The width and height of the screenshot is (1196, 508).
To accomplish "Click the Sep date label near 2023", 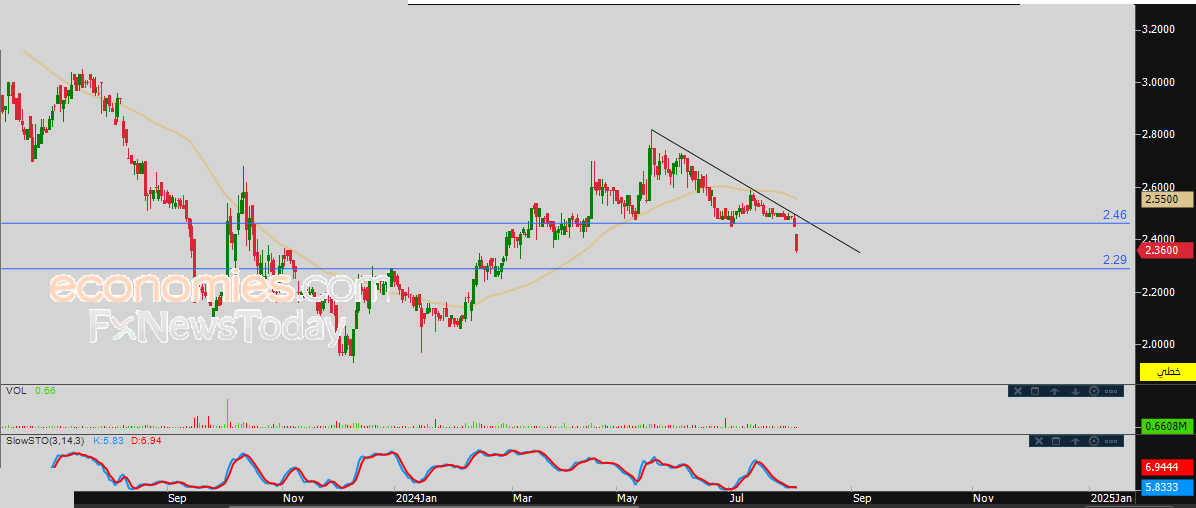I will [x=177, y=499].
